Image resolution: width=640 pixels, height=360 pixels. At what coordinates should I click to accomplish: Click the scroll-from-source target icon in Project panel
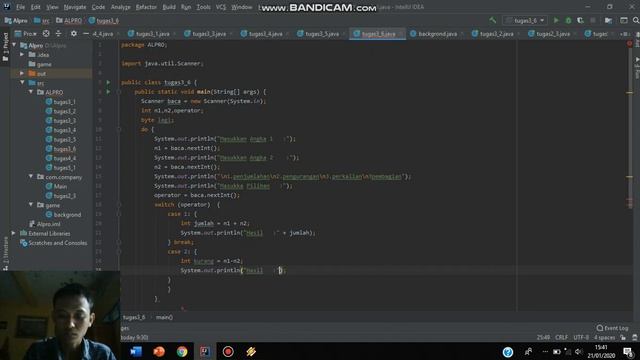tap(46, 33)
